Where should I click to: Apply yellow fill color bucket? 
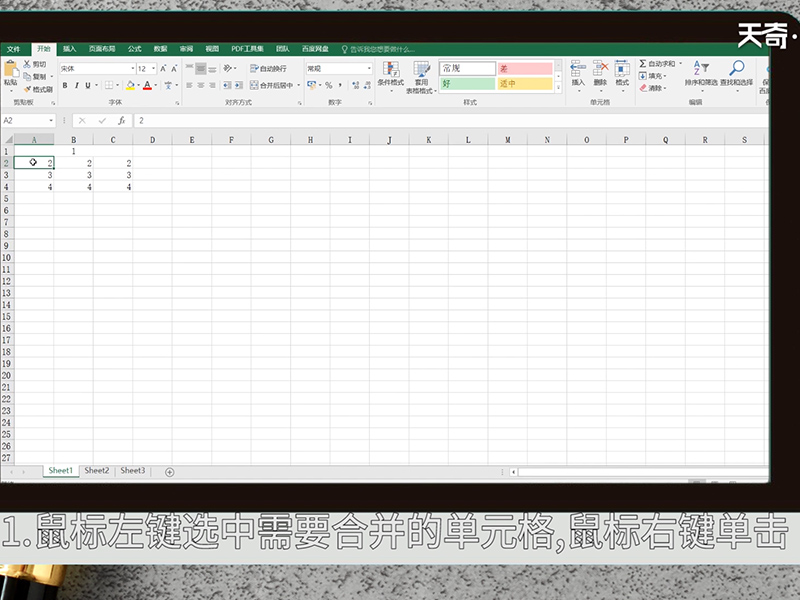[x=131, y=85]
